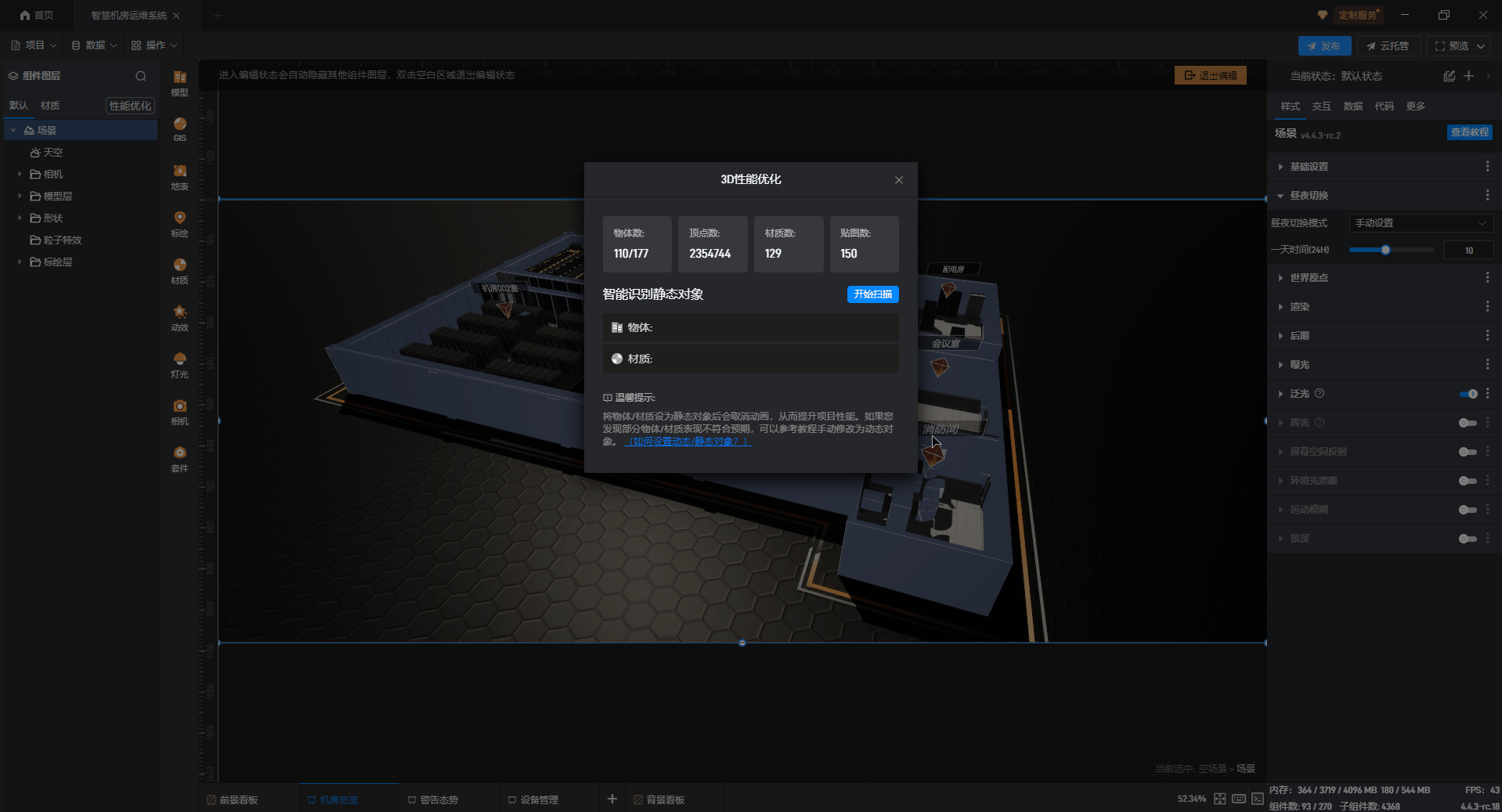Open the 灯光 (lighting) tool icon

(179, 364)
